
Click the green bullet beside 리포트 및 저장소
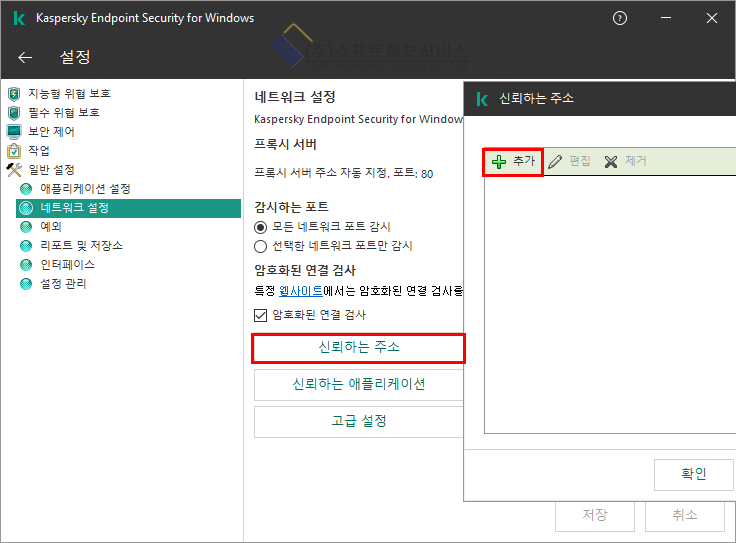[26, 245]
